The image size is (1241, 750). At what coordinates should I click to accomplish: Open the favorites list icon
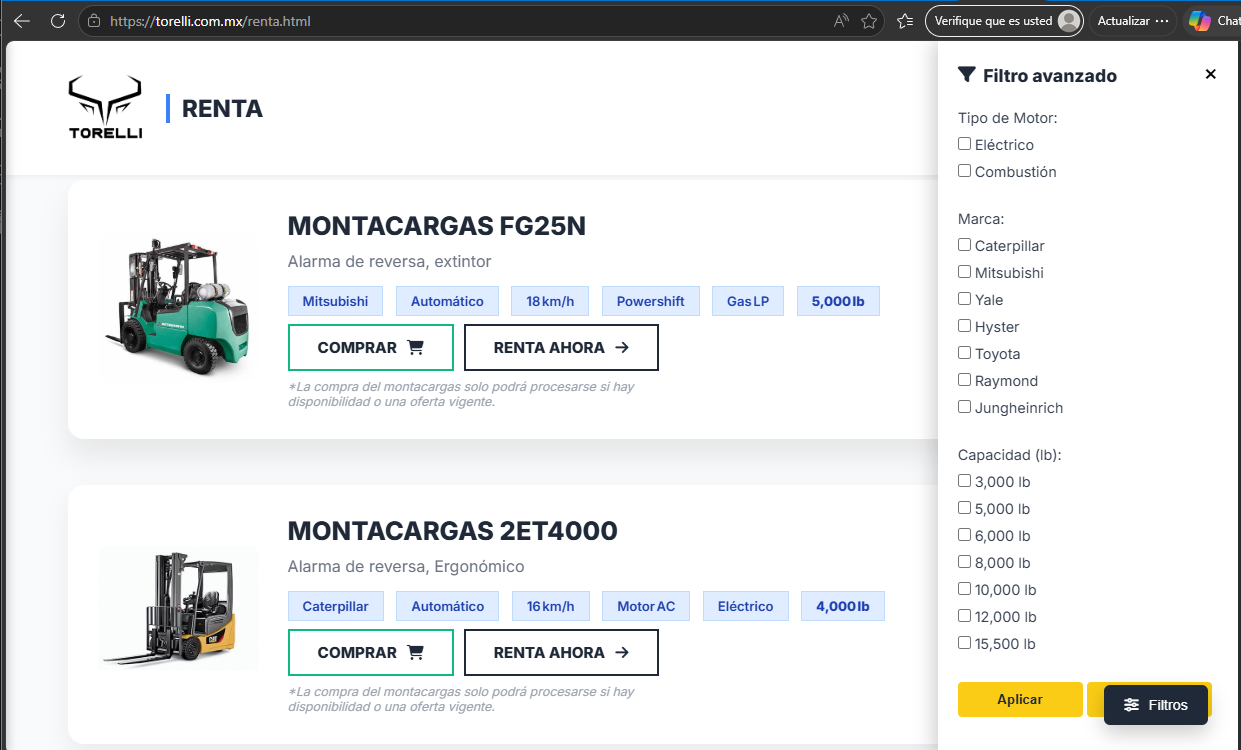[905, 20]
